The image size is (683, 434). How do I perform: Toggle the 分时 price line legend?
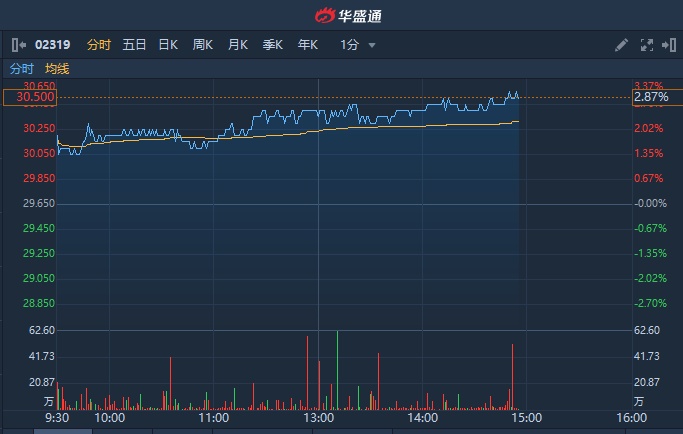point(21,68)
